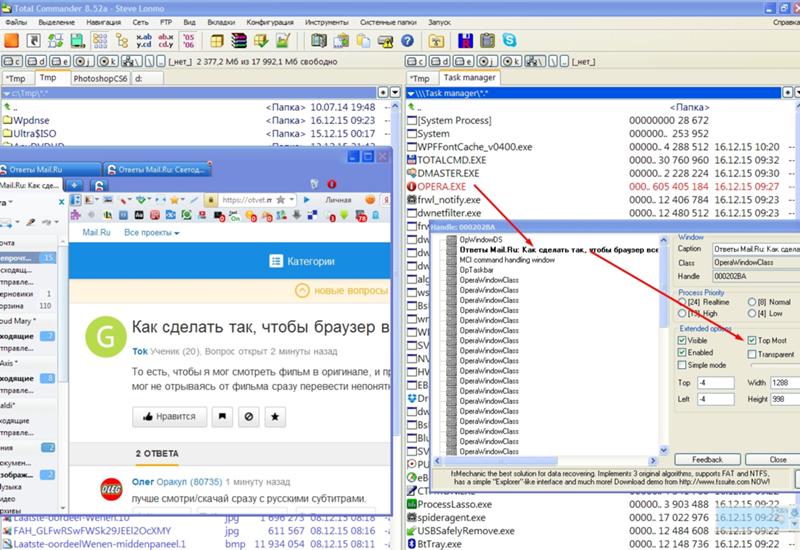Open left panel directory history down-arrow button
The image size is (800, 550).
[x=395, y=93]
